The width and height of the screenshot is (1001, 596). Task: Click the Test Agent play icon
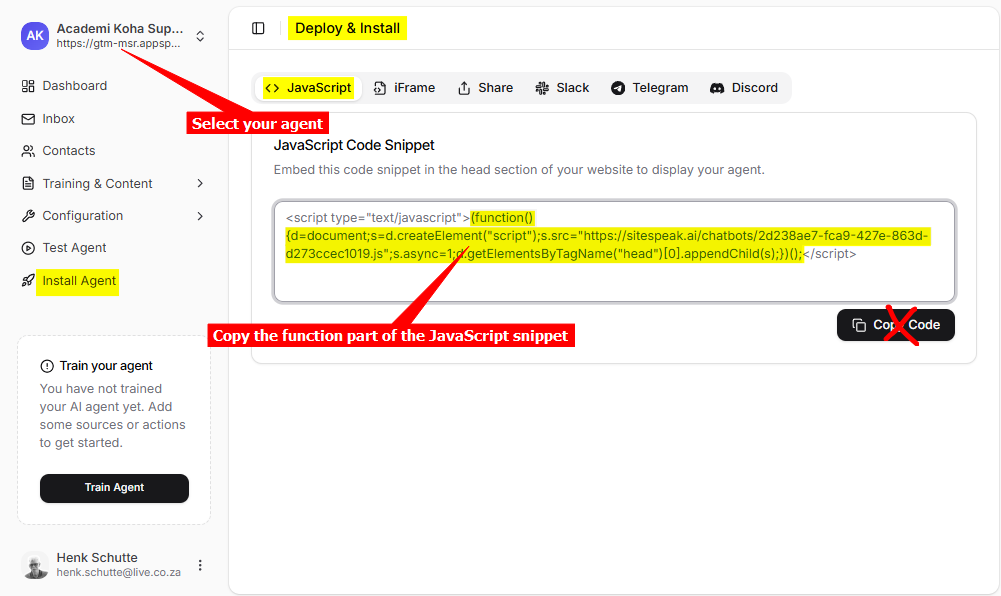[28, 248]
